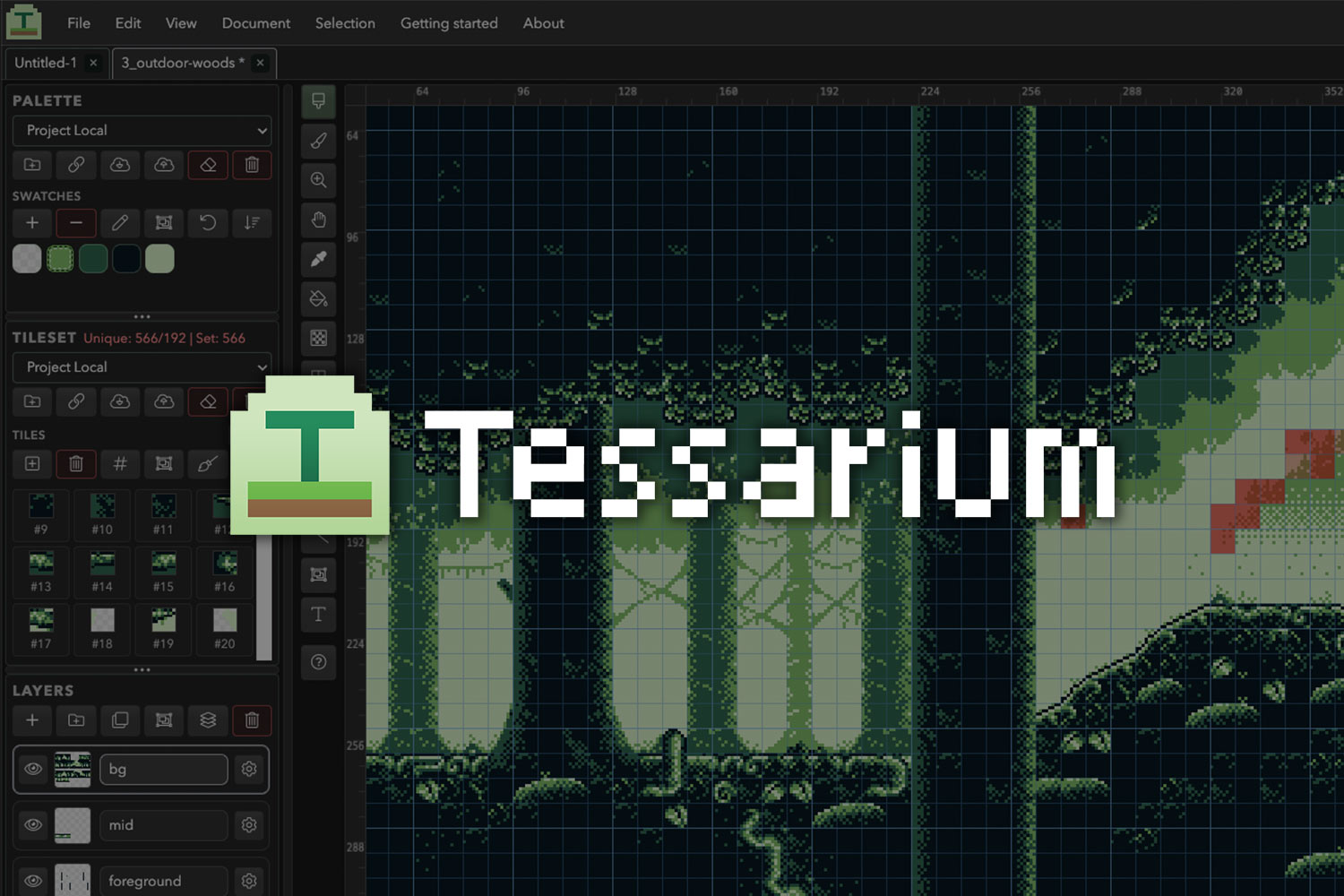Open the Getting started menu
Image resolution: width=1344 pixels, height=896 pixels.
(x=449, y=23)
